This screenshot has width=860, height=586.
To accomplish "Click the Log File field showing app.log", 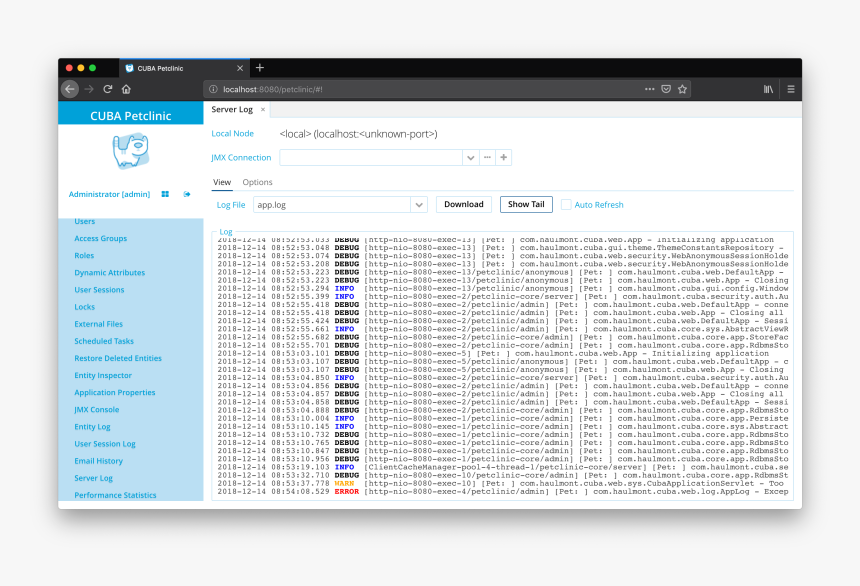I will [332, 205].
